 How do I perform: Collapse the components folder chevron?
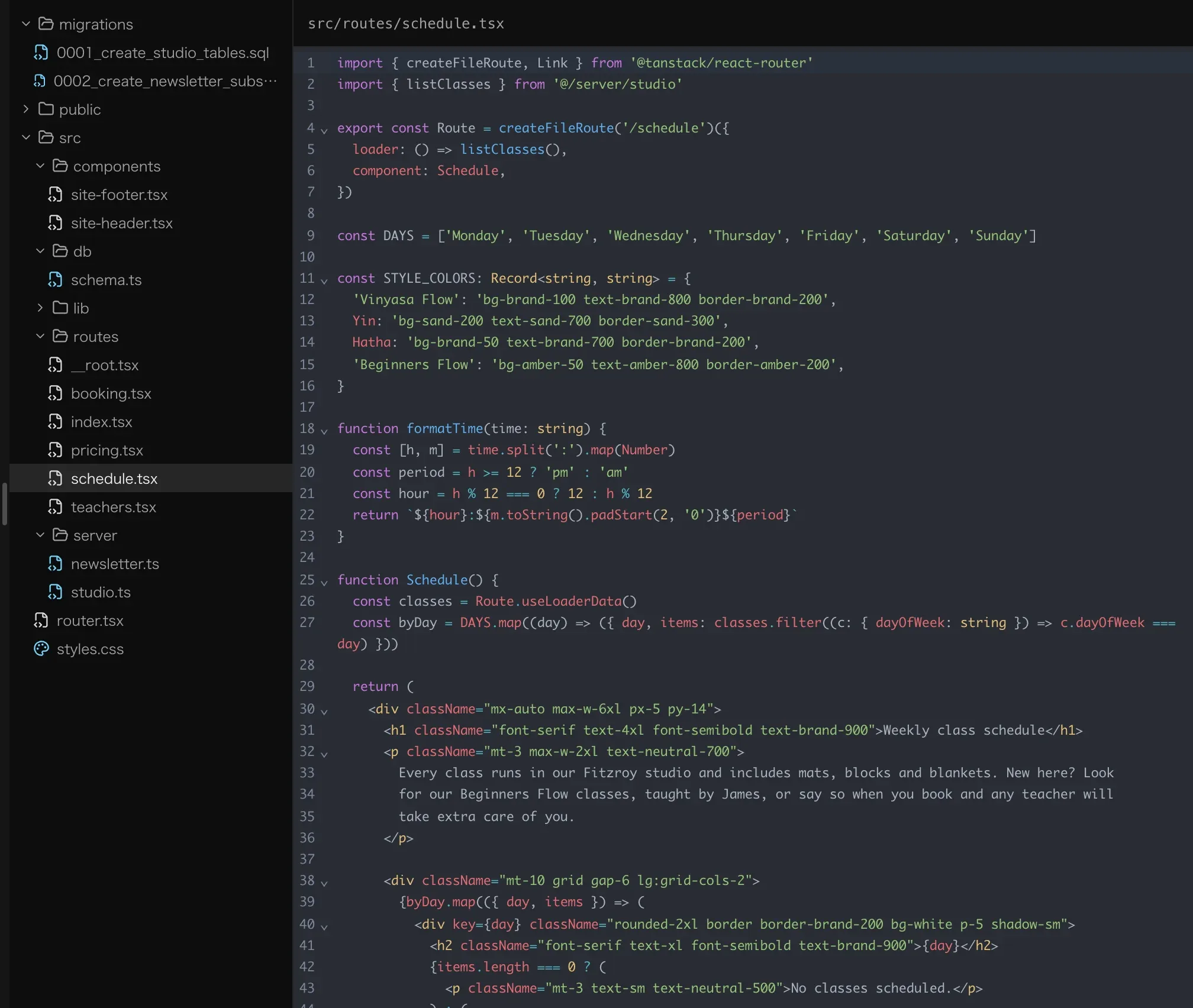click(40, 166)
